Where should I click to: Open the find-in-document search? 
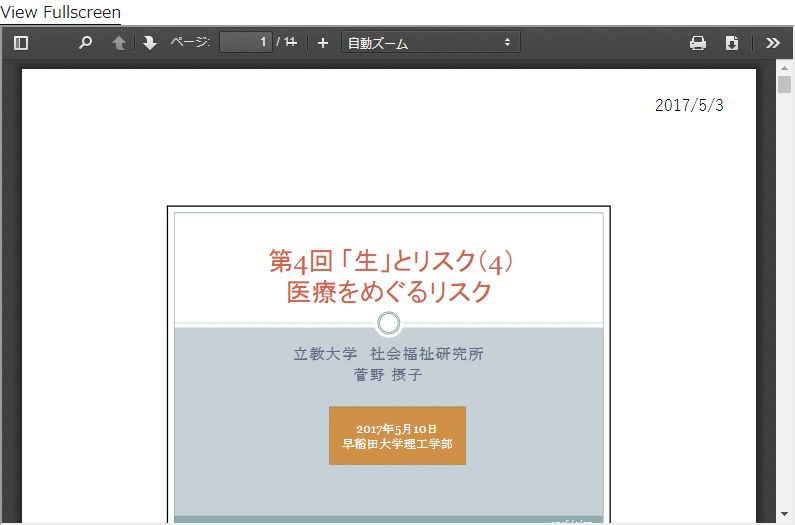tap(85, 43)
